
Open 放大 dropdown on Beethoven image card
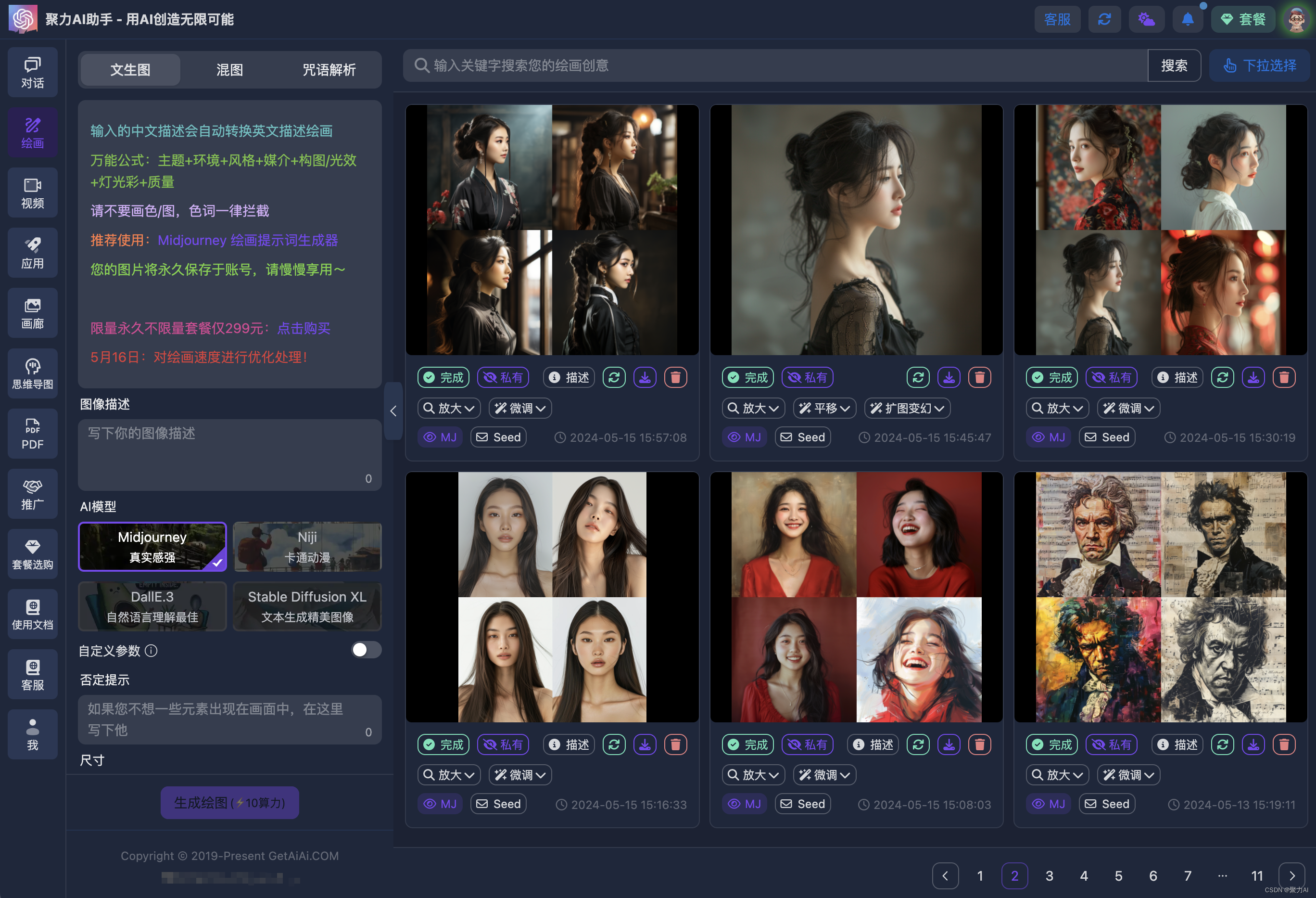[x=1057, y=774]
